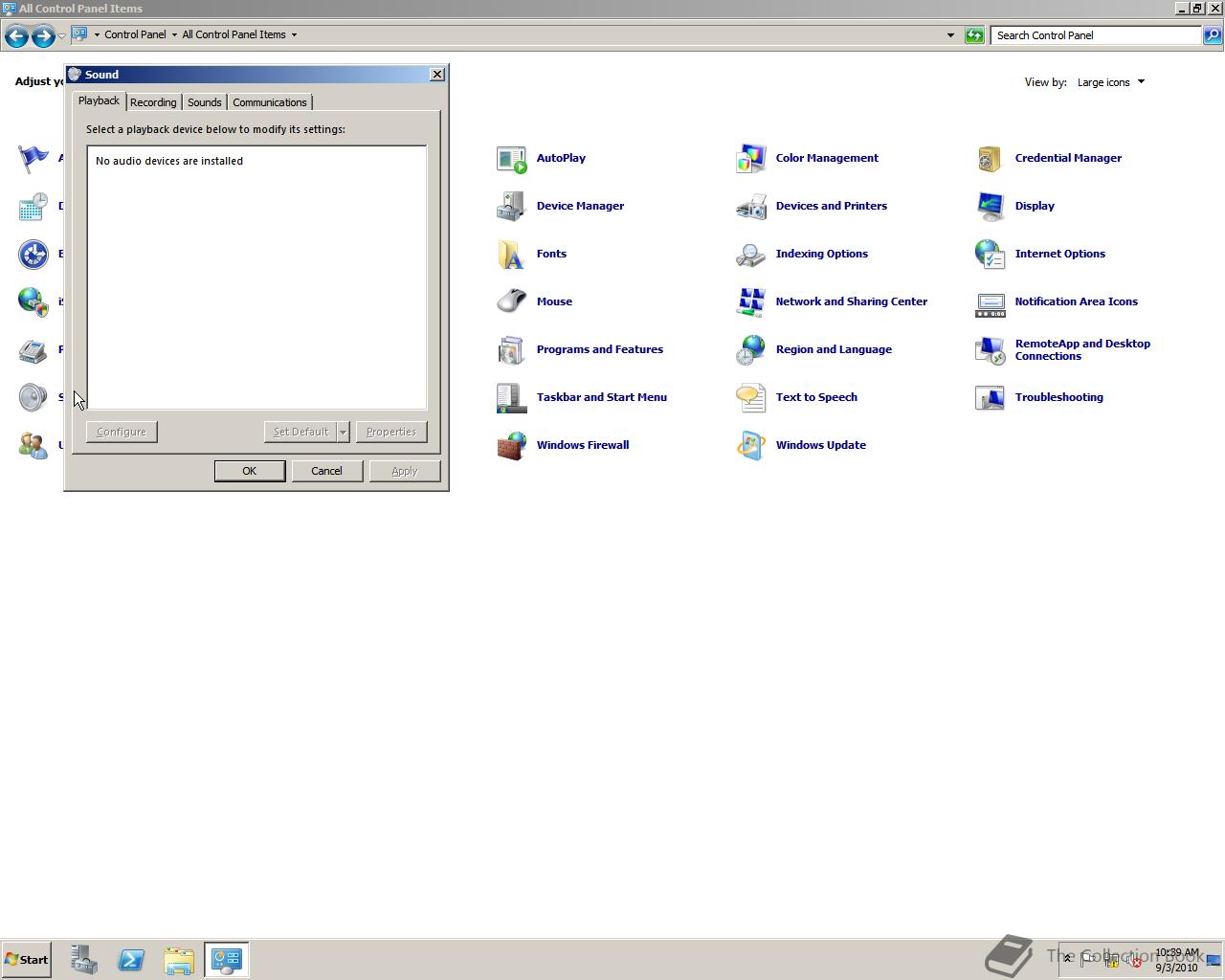Go forward with the Forward arrow button
This screenshot has height=980, width=1225.
[x=43, y=36]
